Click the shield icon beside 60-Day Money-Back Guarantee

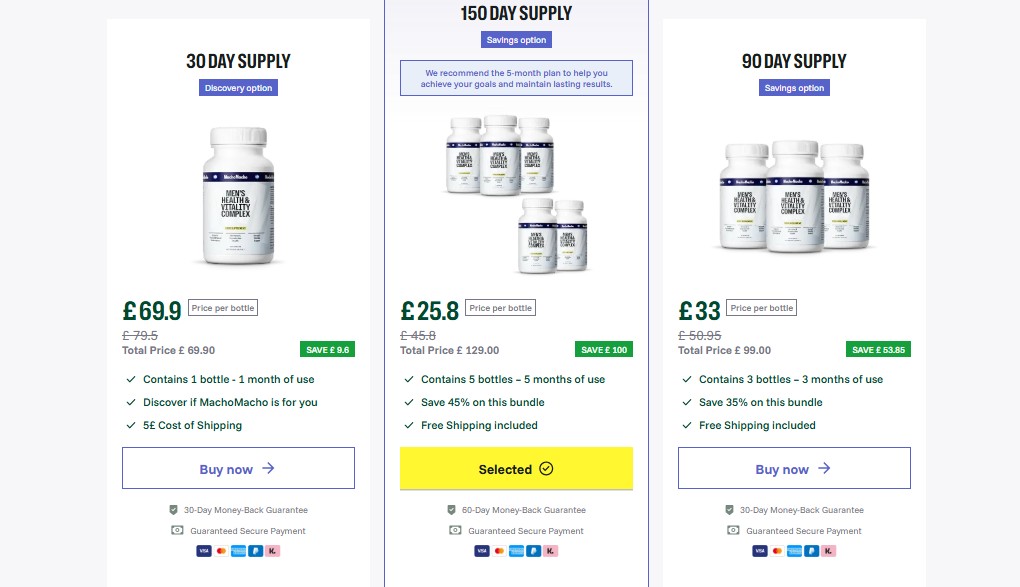451,510
